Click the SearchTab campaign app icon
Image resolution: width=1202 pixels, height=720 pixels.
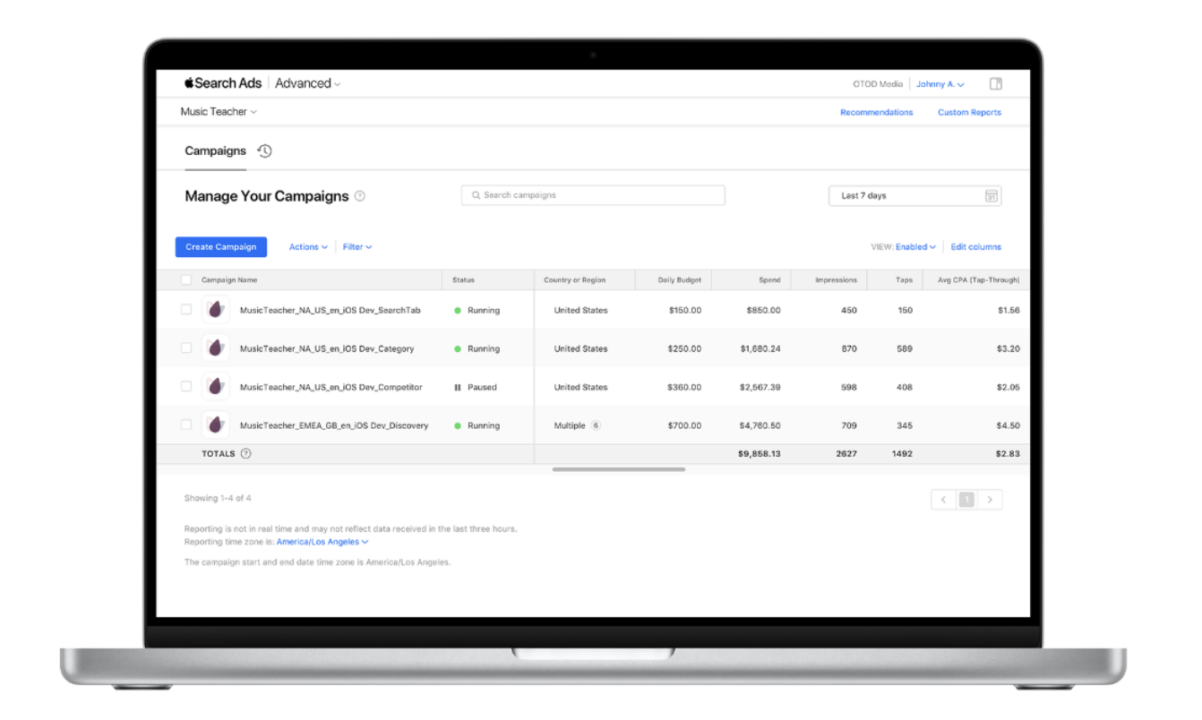(216, 310)
